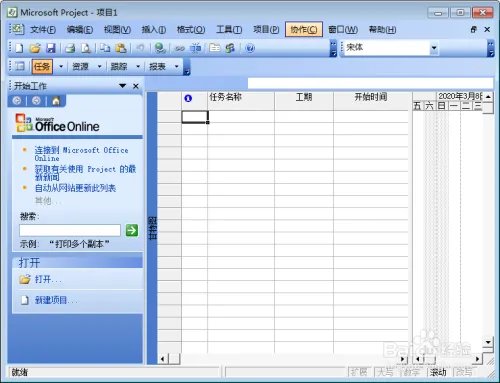The width and height of the screenshot is (500, 383).
Task: Click 自动从网站更新此列表 link
Action: [75, 188]
